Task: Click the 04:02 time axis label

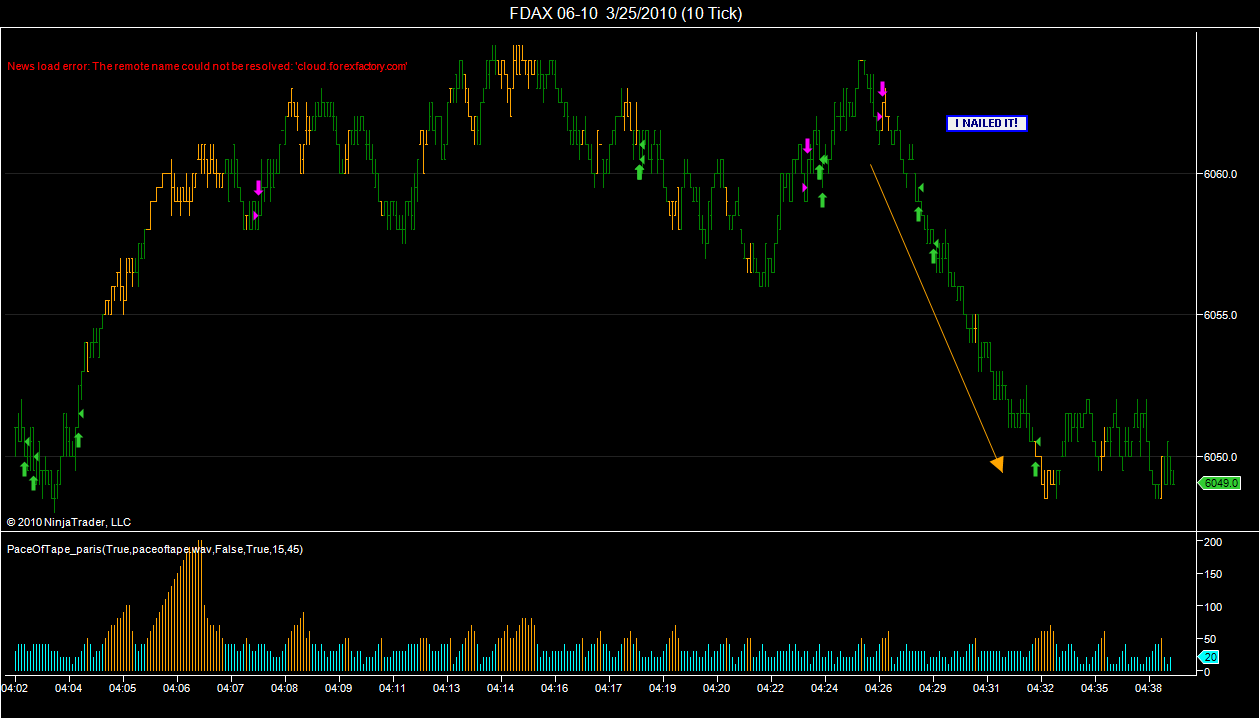Action: click(x=15, y=688)
